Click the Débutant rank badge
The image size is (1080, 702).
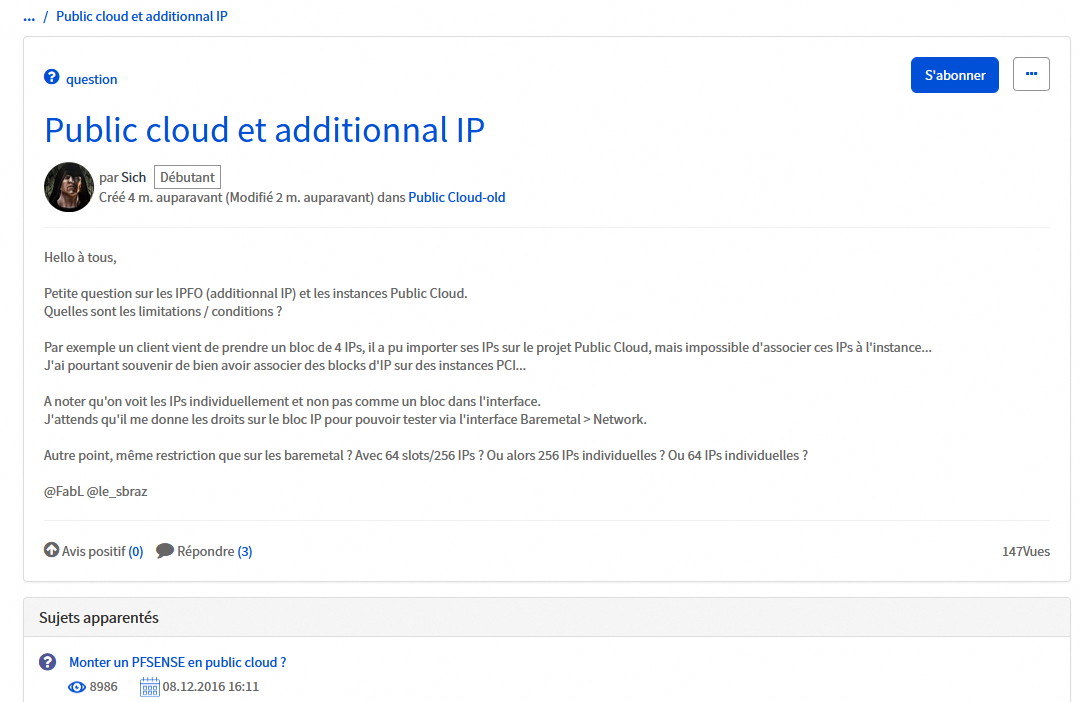187,177
